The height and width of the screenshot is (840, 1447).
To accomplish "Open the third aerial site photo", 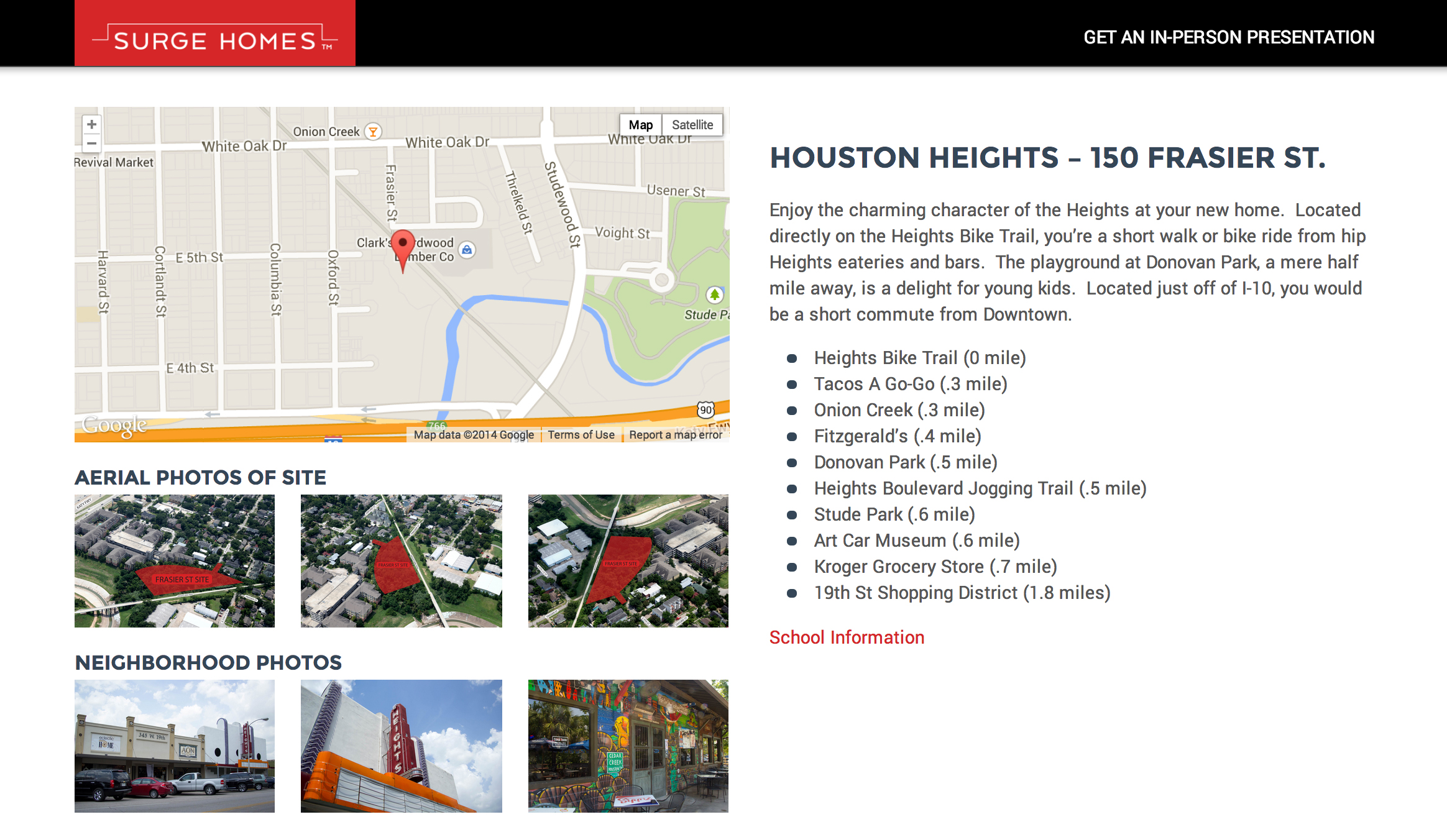I will point(628,561).
